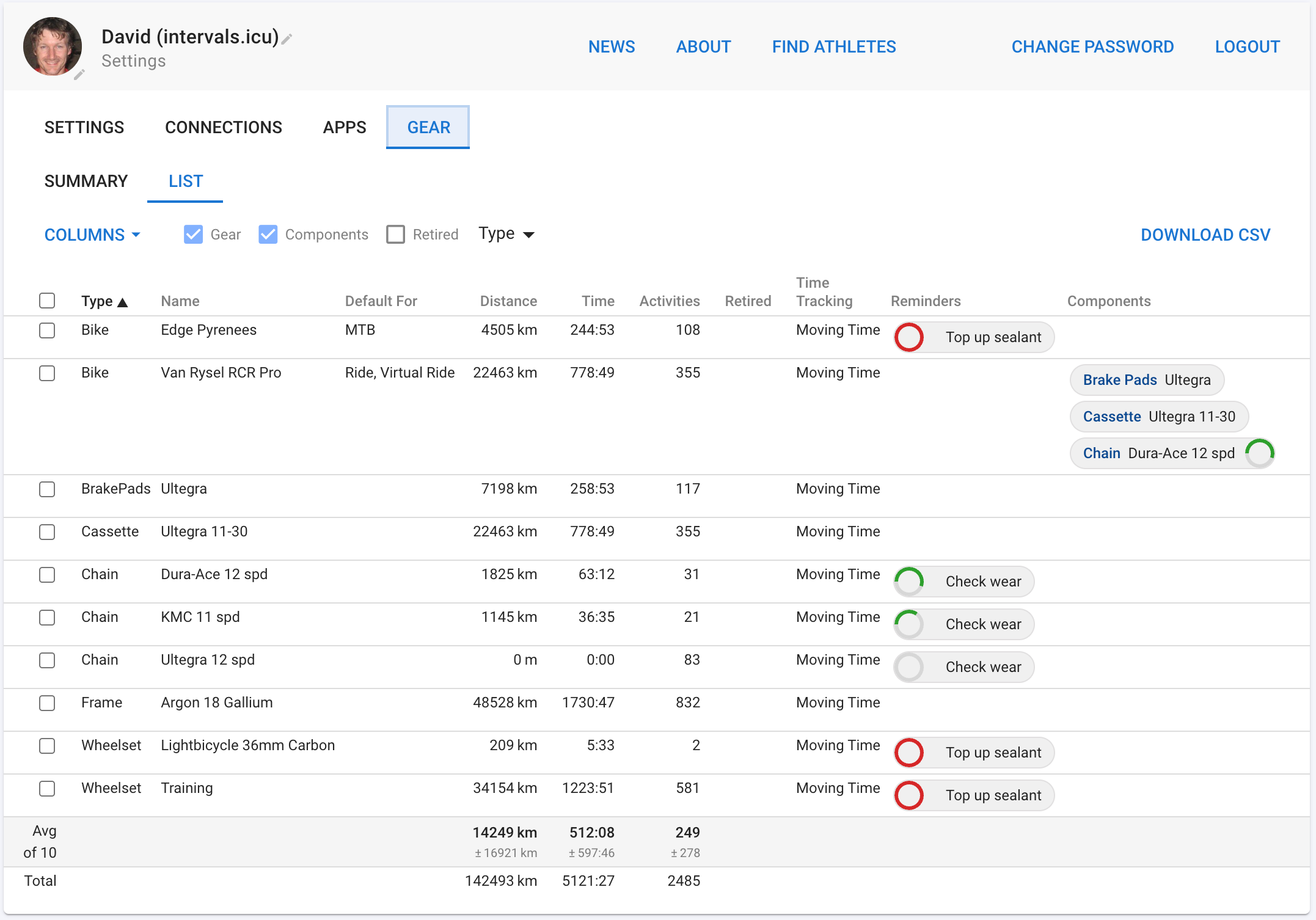Screen dimensions: 1316x920
Task: Click the check wear indicator for KMC 11 spd chain
Action: point(908,624)
